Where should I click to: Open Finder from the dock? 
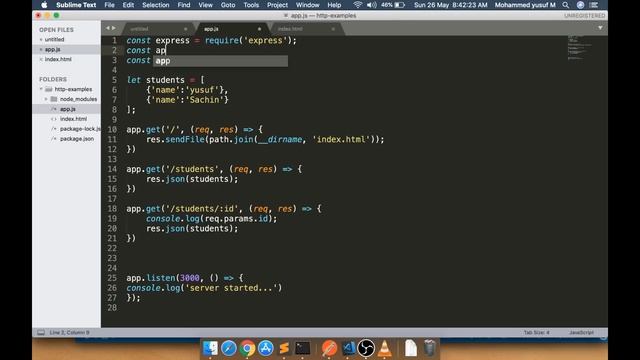[210, 348]
